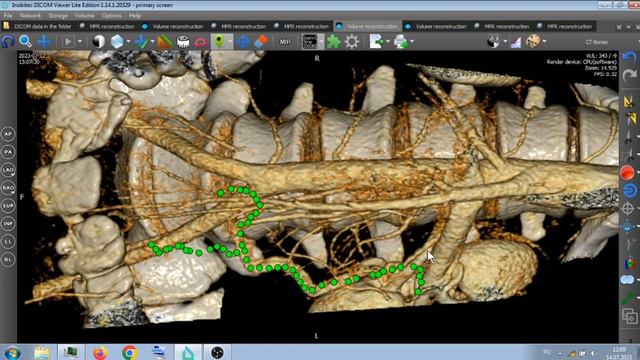Open the gear settings icon
The width and height of the screenshot is (640, 360).
point(351,41)
